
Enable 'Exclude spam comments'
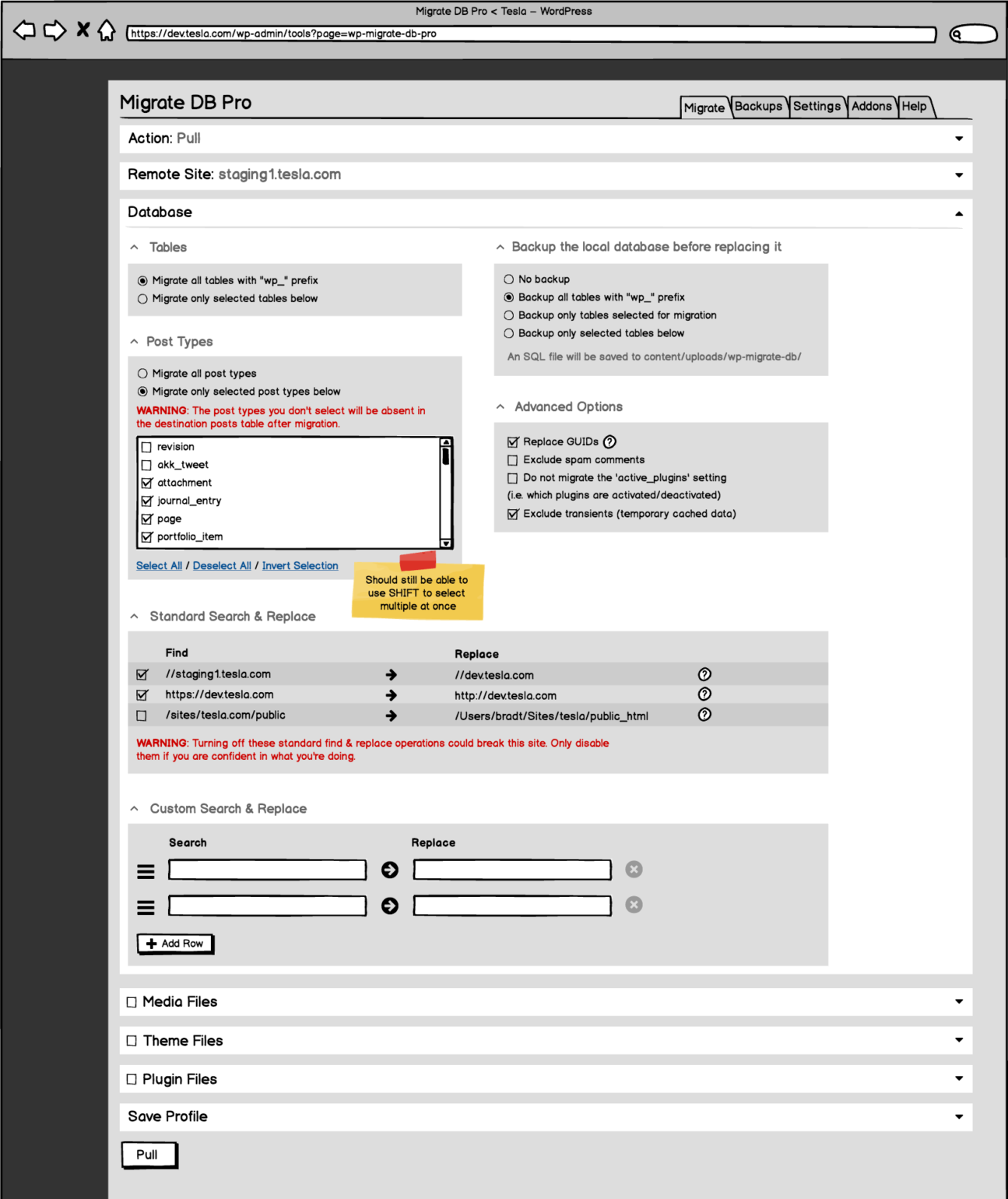(512, 460)
